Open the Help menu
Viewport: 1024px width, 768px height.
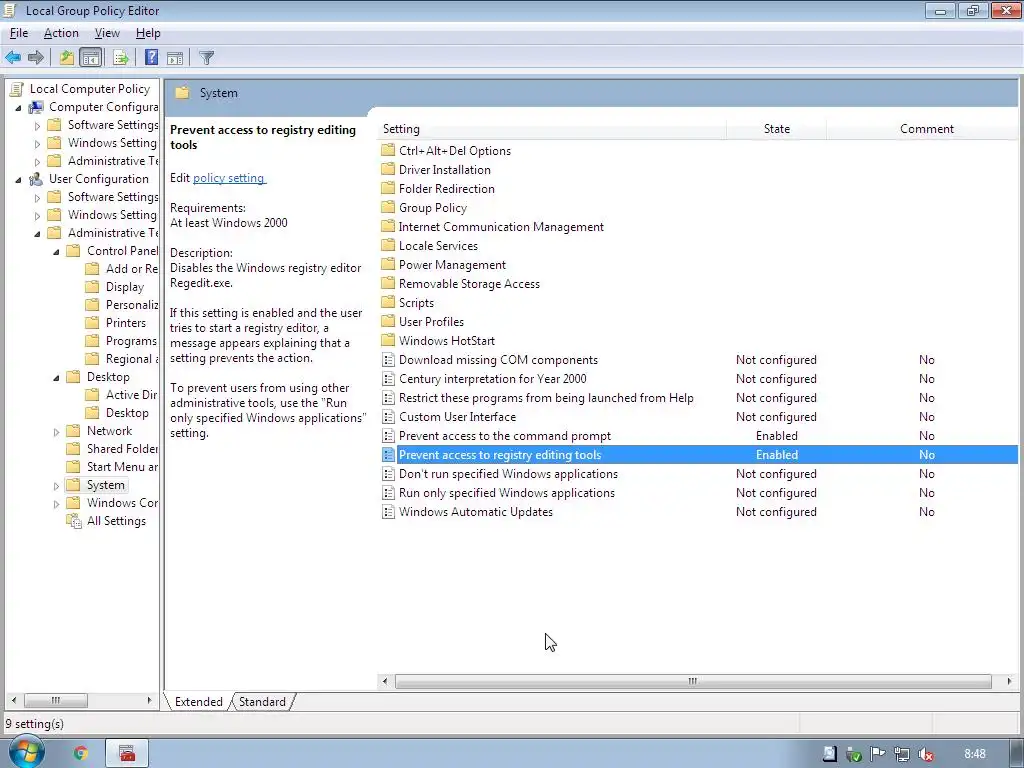tap(148, 33)
